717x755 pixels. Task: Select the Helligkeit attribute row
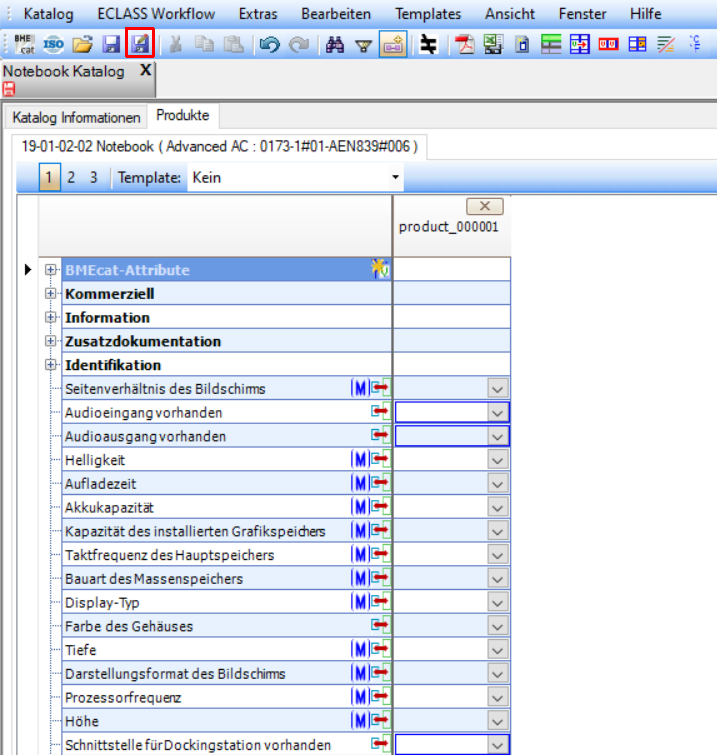click(95, 460)
